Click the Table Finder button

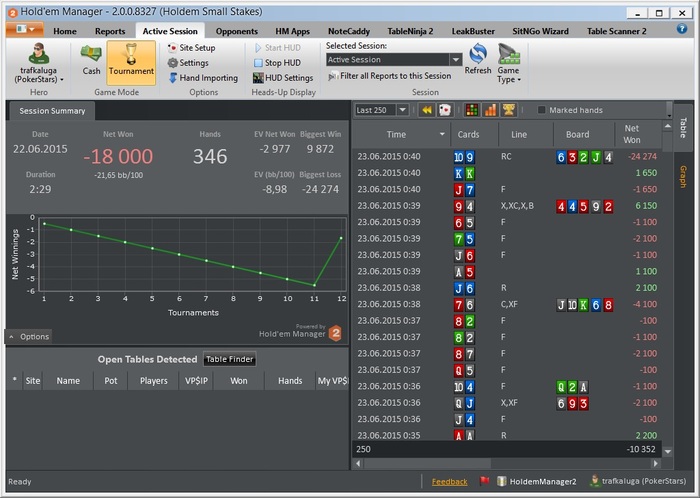(230, 360)
